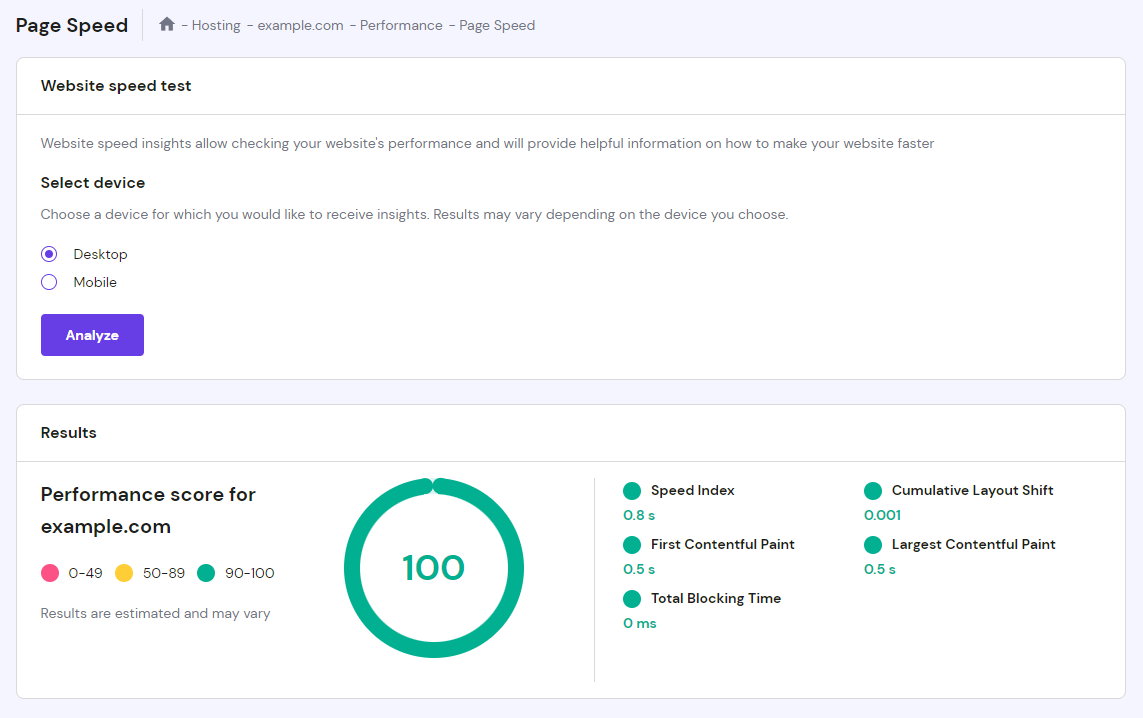This screenshot has width=1143, height=718.
Task: Click the First Contentful Paint indicator dot
Action: (x=632, y=544)
